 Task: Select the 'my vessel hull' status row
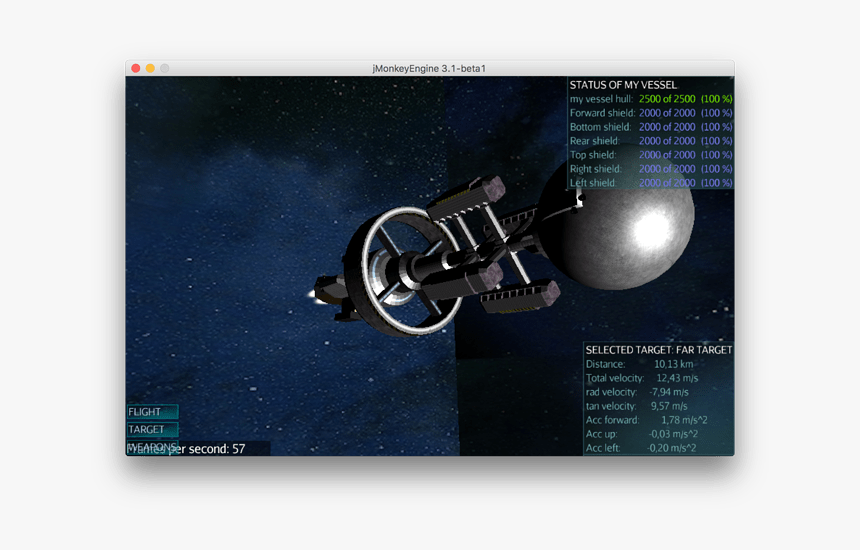[x=651, y=99]
